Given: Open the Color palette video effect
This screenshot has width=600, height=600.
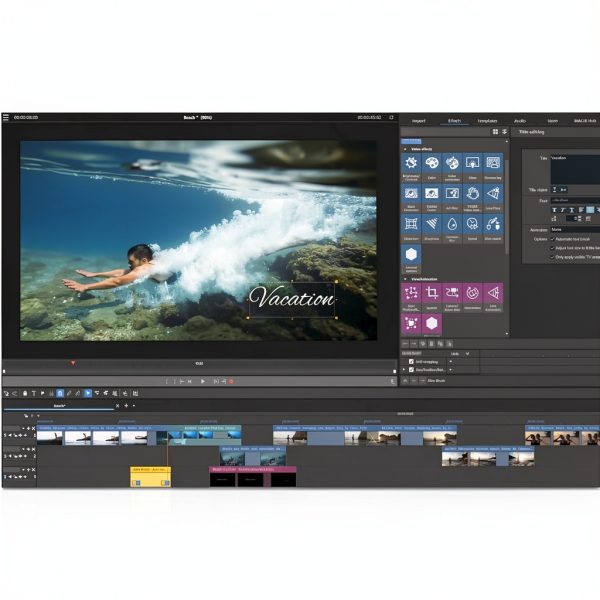Looking at the screenshot, I should pyautogui.click(x=432, y=167).
